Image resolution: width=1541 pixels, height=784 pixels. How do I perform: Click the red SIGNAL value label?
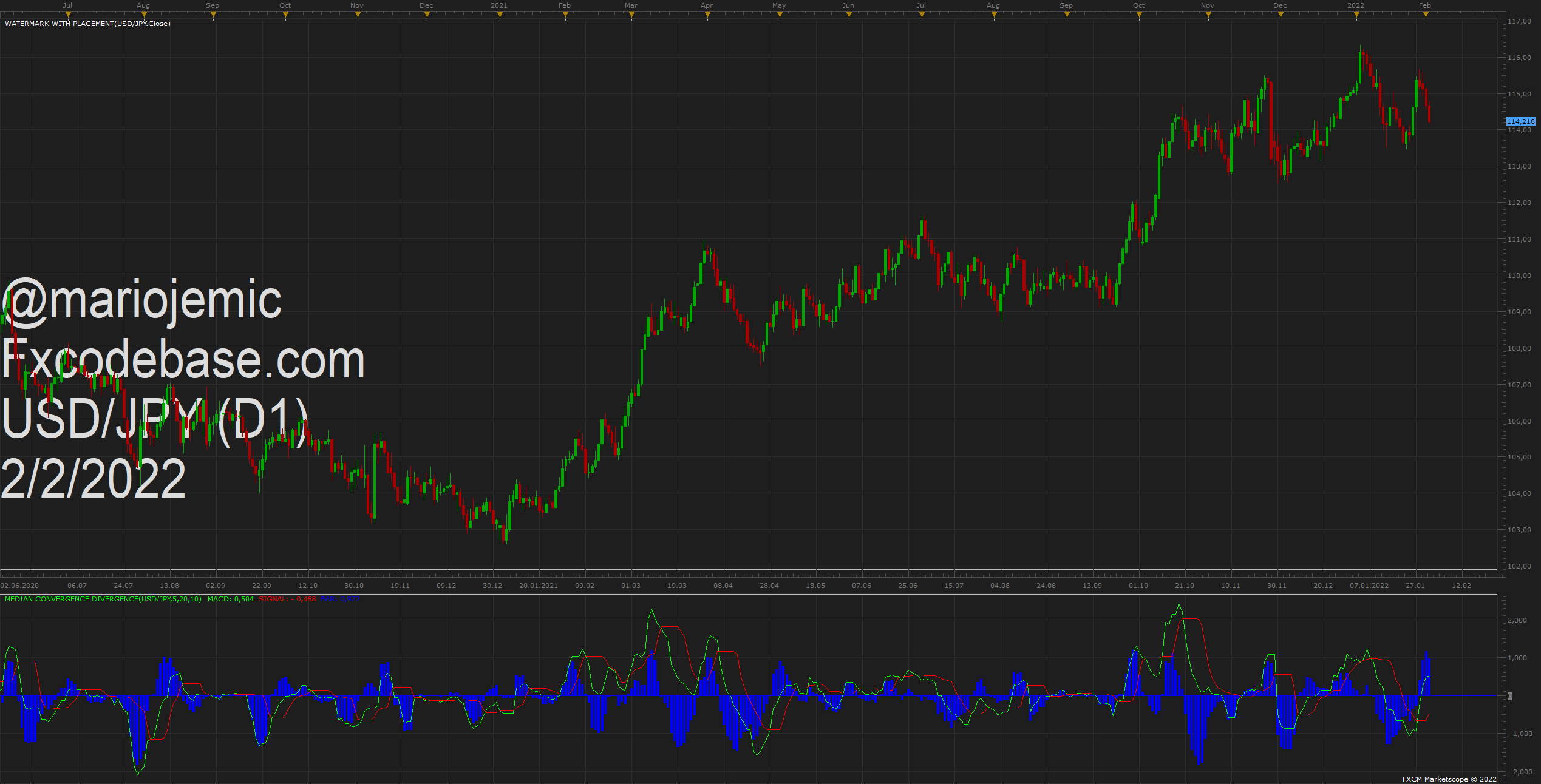pyautogui.click(x=287, y=599)
